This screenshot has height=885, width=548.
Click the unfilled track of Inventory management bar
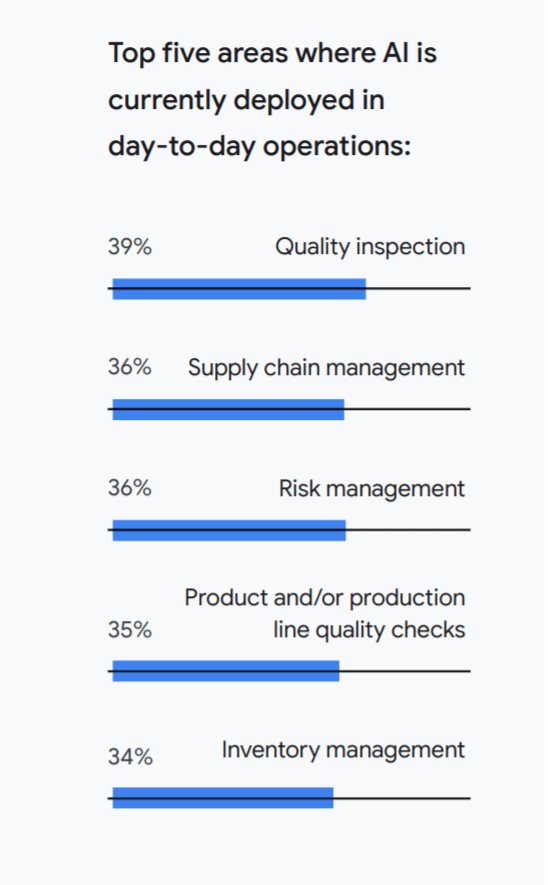(x=402, y=798)
